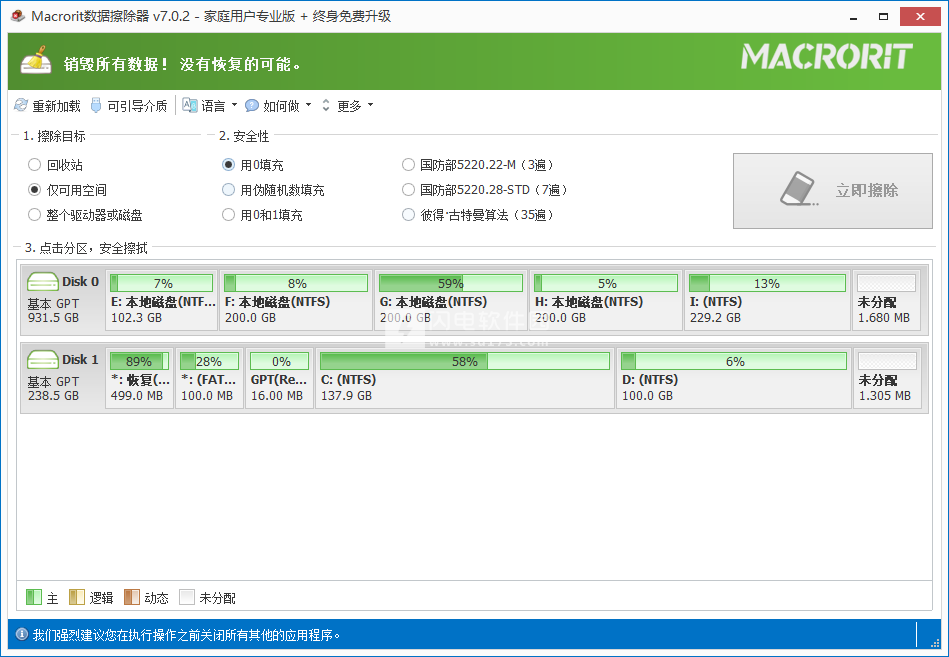The height and width of the screenshot is (657, 949).
Task: Close the Macrorit window
Action: pos(920,16)
